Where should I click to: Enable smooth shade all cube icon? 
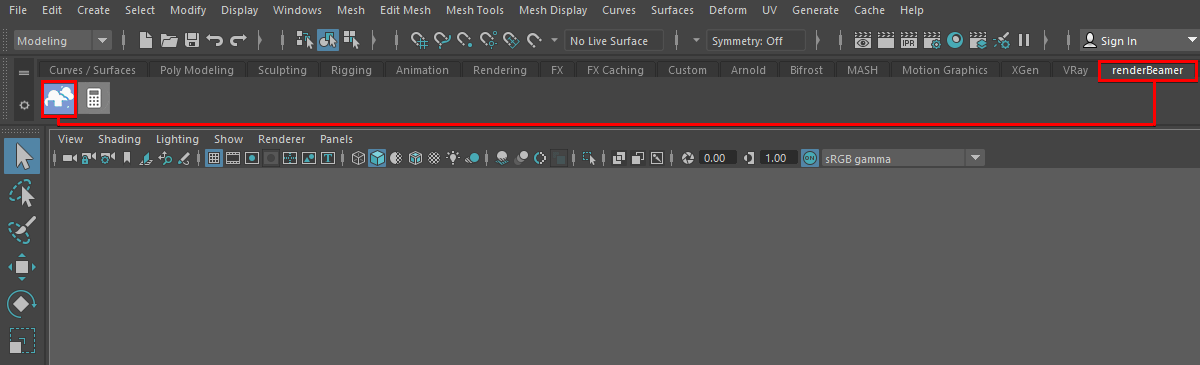point(377,158)
